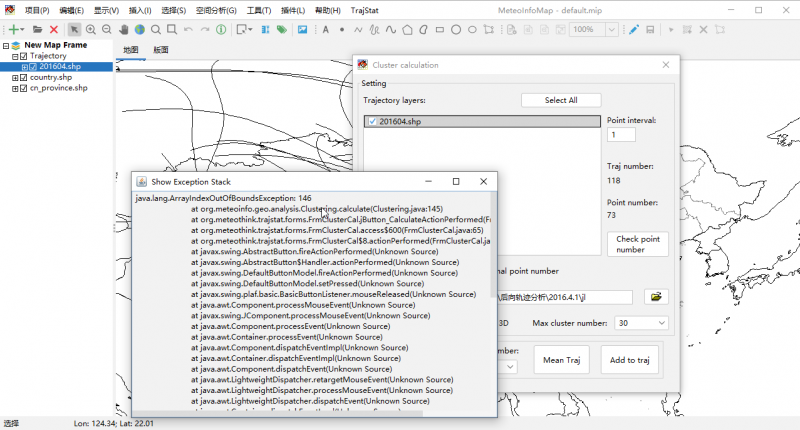Click the full extent globe icon
The height and width of the screenshot is (430, 800).
point(139,30)
